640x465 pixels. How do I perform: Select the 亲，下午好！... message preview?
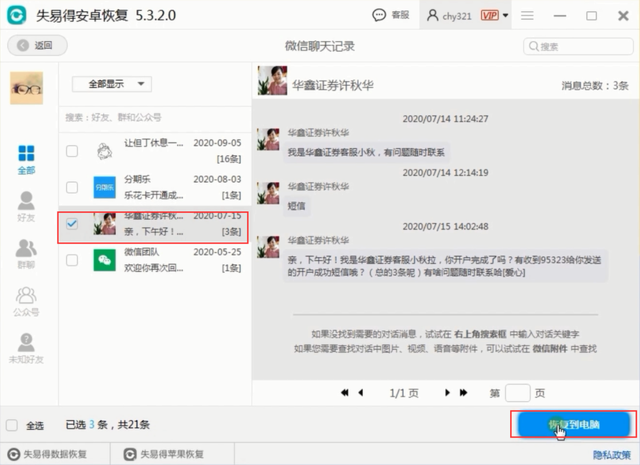coord(153,231)
